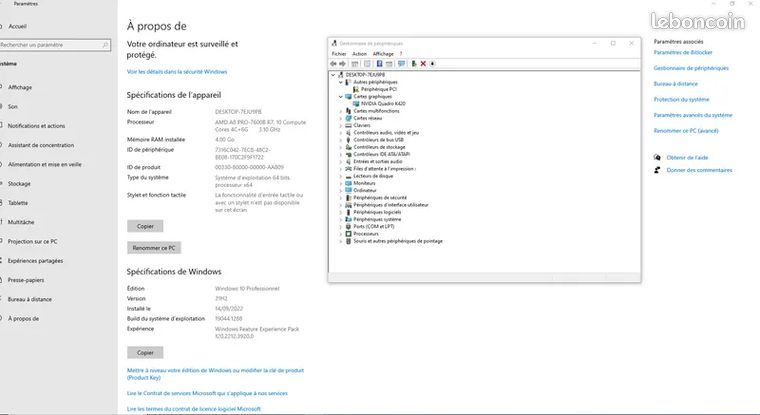The height and width of the screenshot is (415, 760).
Task: Expand the Ports (COM et LPT) node
Action: (x=341, y=227)
